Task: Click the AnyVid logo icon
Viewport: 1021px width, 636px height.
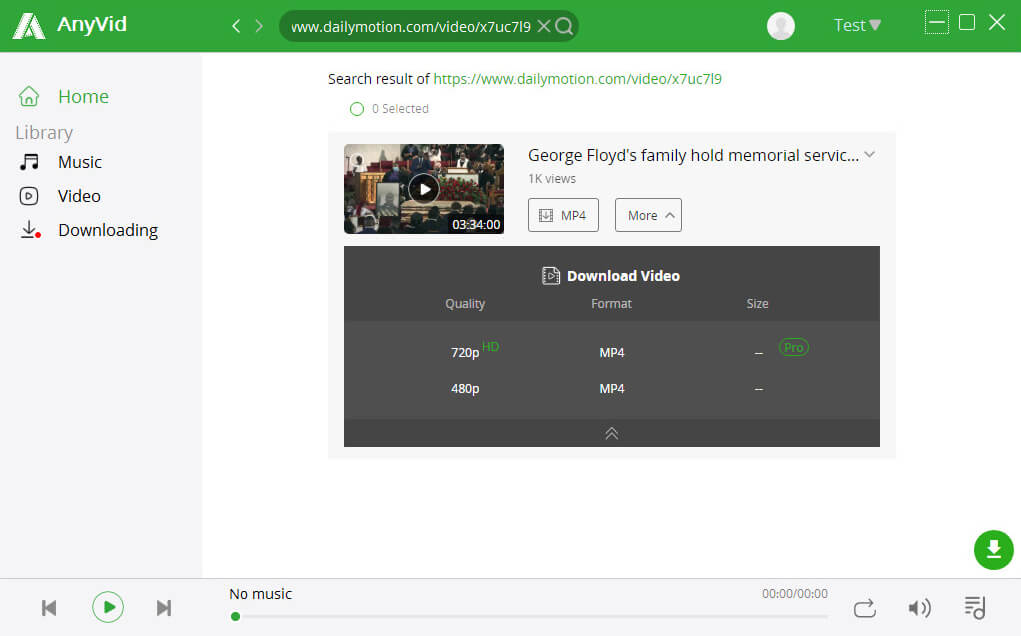Action: [29, 26]
